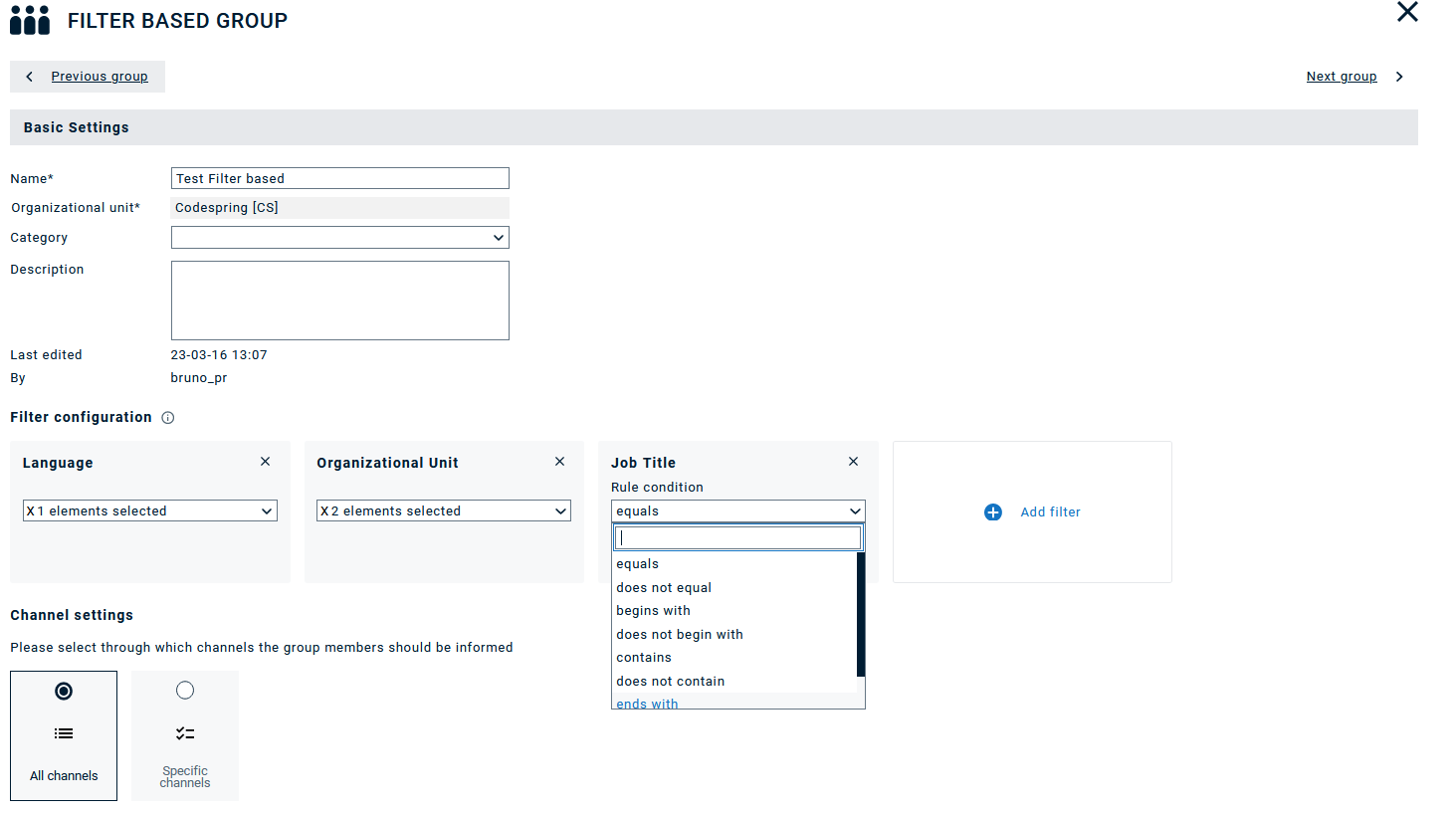
Task: Choose 'begins with' option
Action: [x=734, y=611]
